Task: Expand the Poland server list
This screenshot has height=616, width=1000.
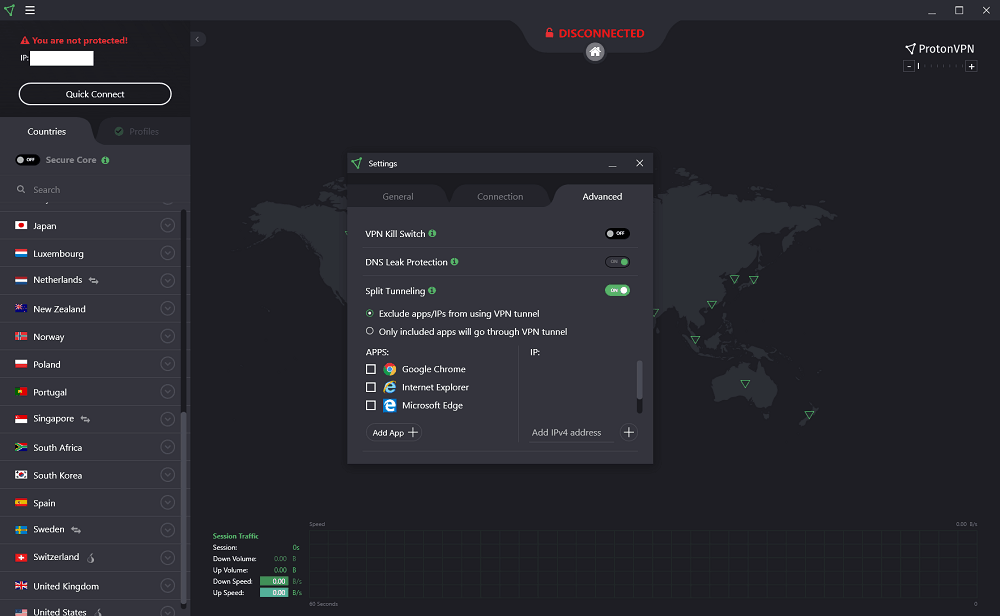Action: (168, 364)
